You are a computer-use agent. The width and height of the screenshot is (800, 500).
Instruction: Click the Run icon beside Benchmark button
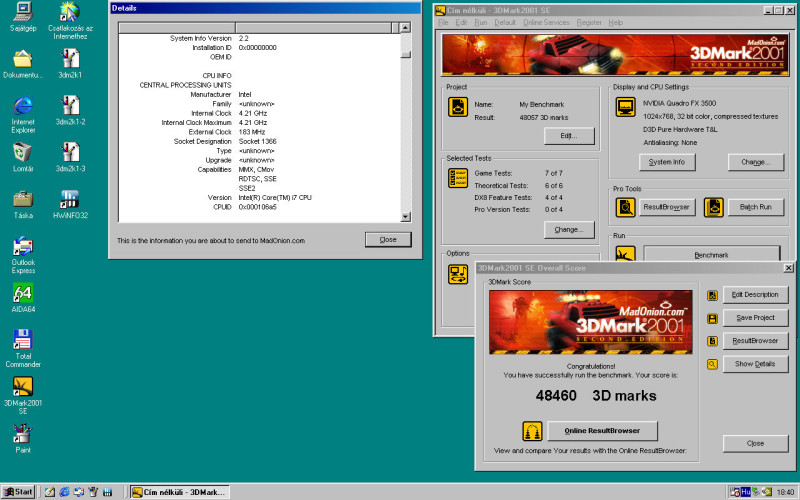pos(625,254)
